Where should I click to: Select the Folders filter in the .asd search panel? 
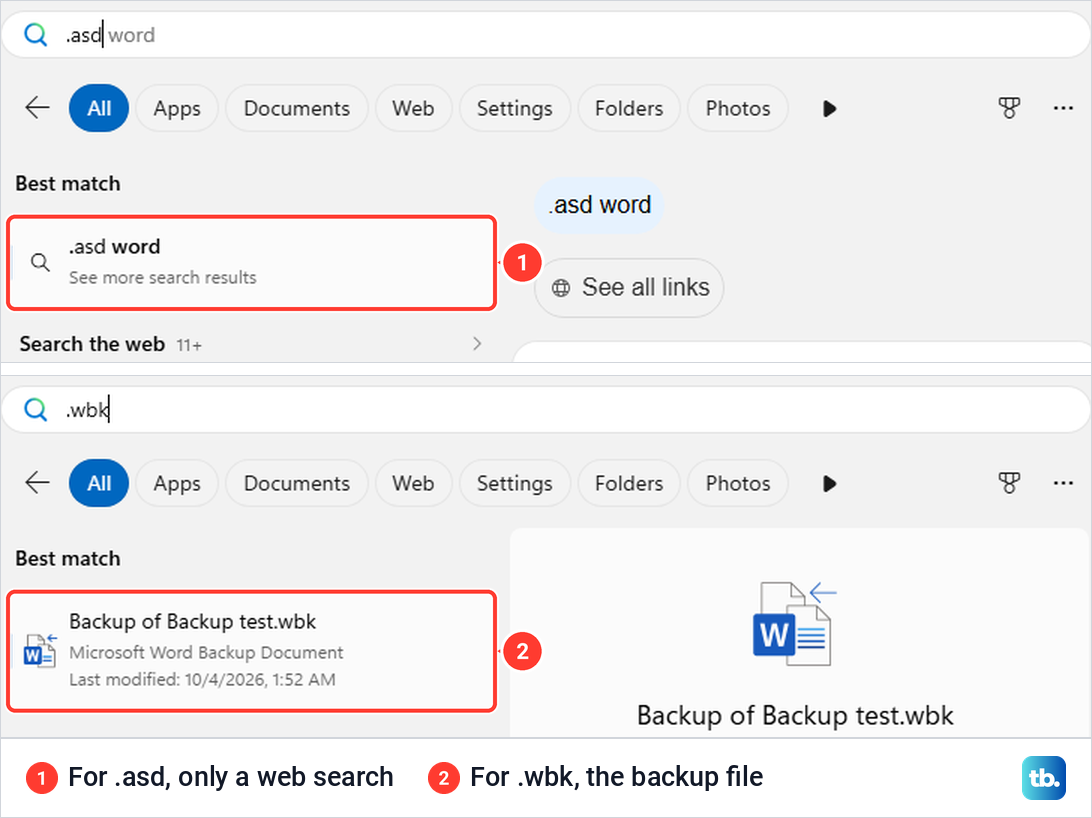coord(629,108)
